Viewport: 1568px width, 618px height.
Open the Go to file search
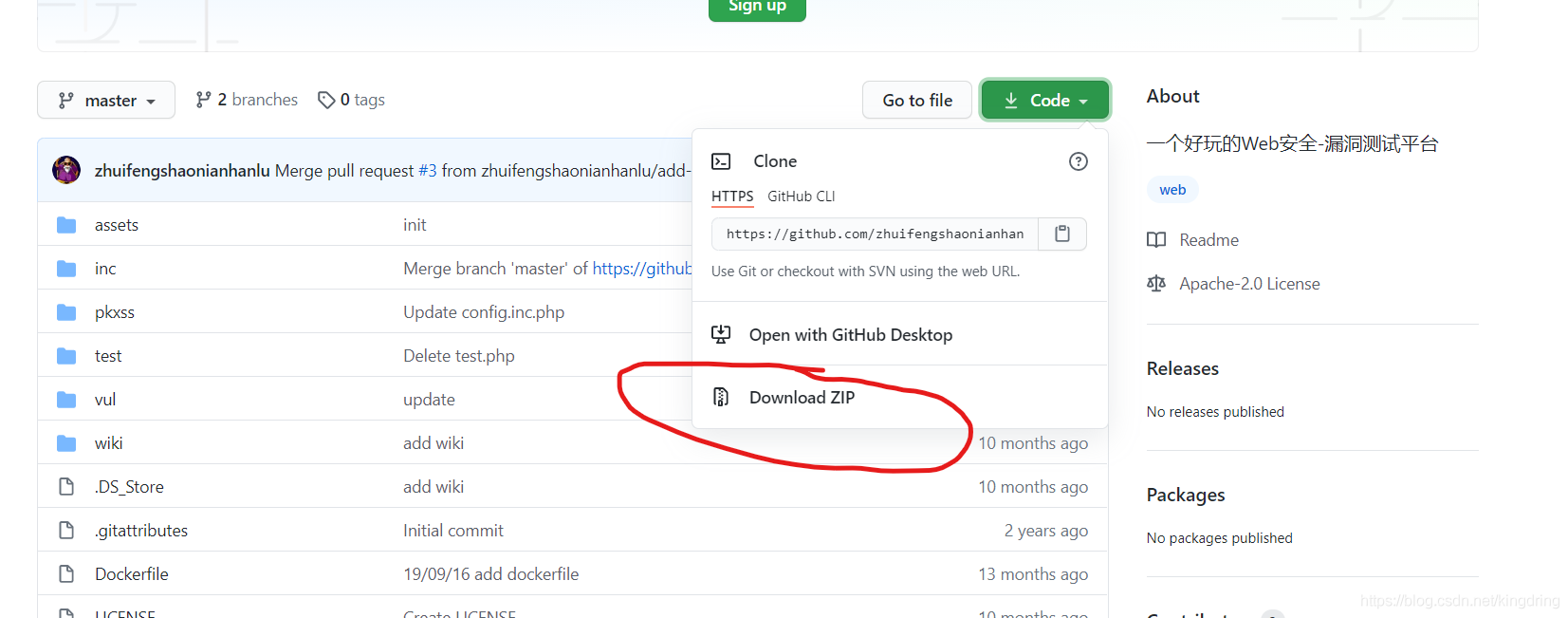[x=917, y=100]
